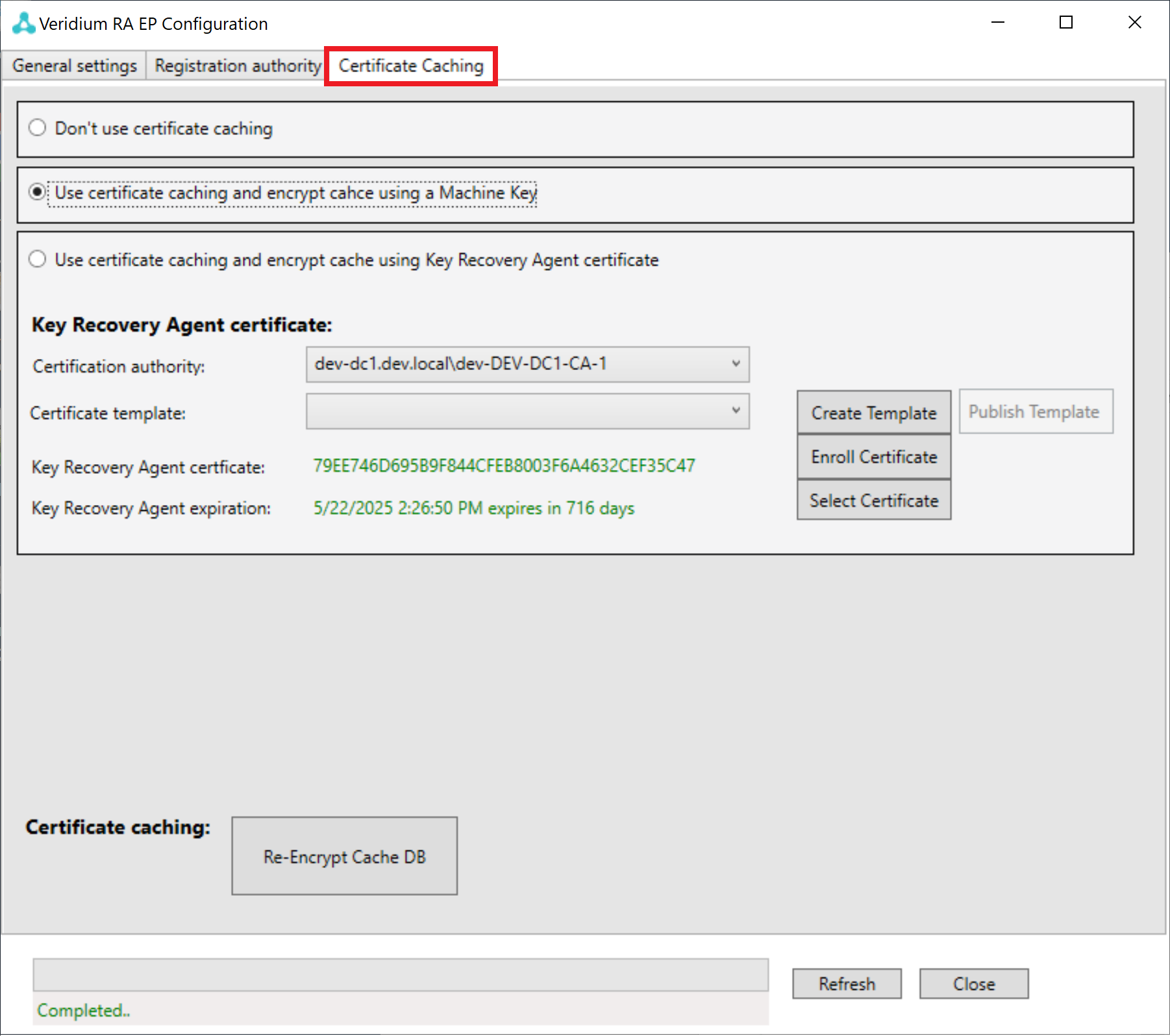Screen dimensions: 1170x1036
Task: Close the window using the X icon
Action: 1134,23
